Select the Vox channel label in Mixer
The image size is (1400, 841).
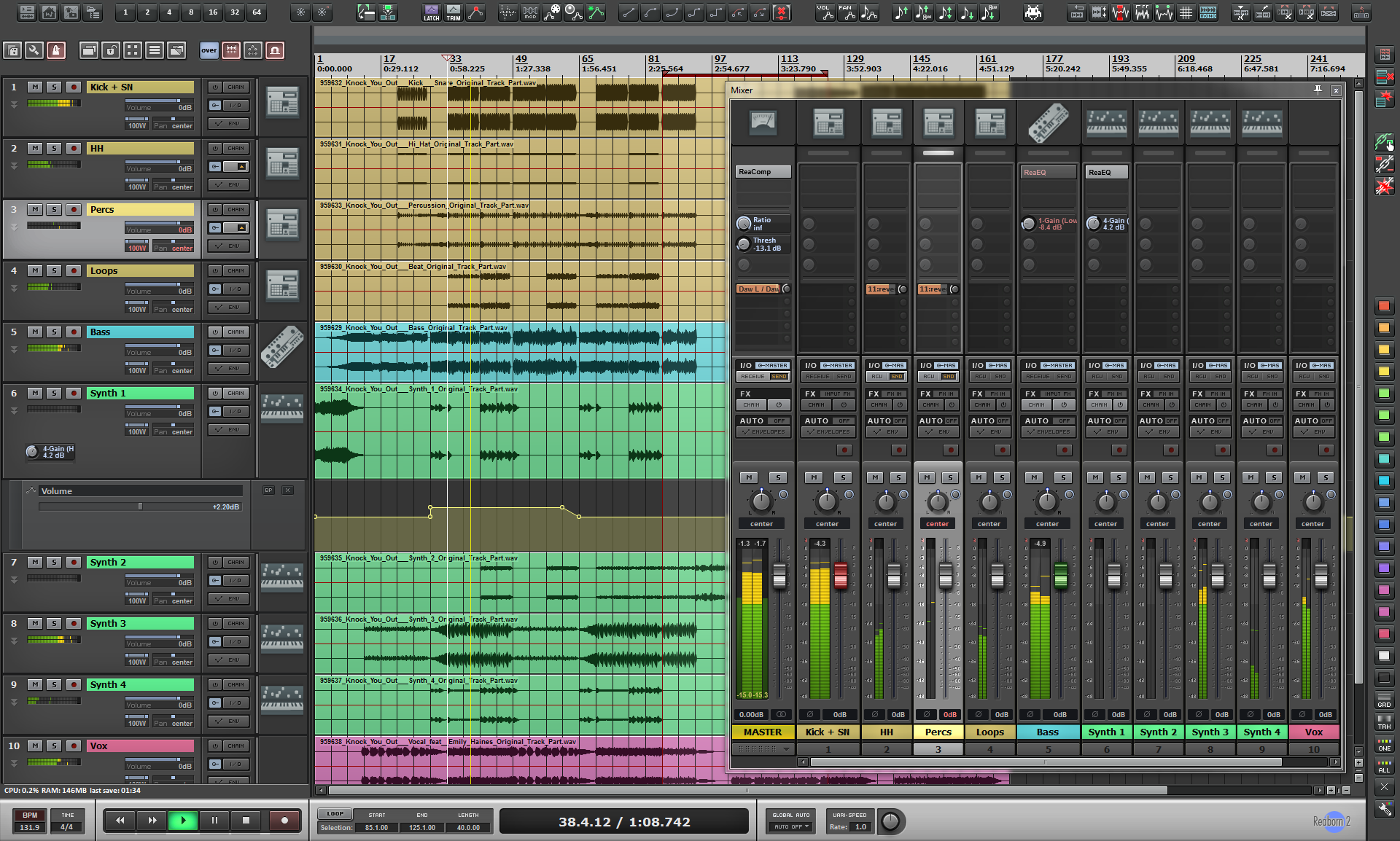1313,732
